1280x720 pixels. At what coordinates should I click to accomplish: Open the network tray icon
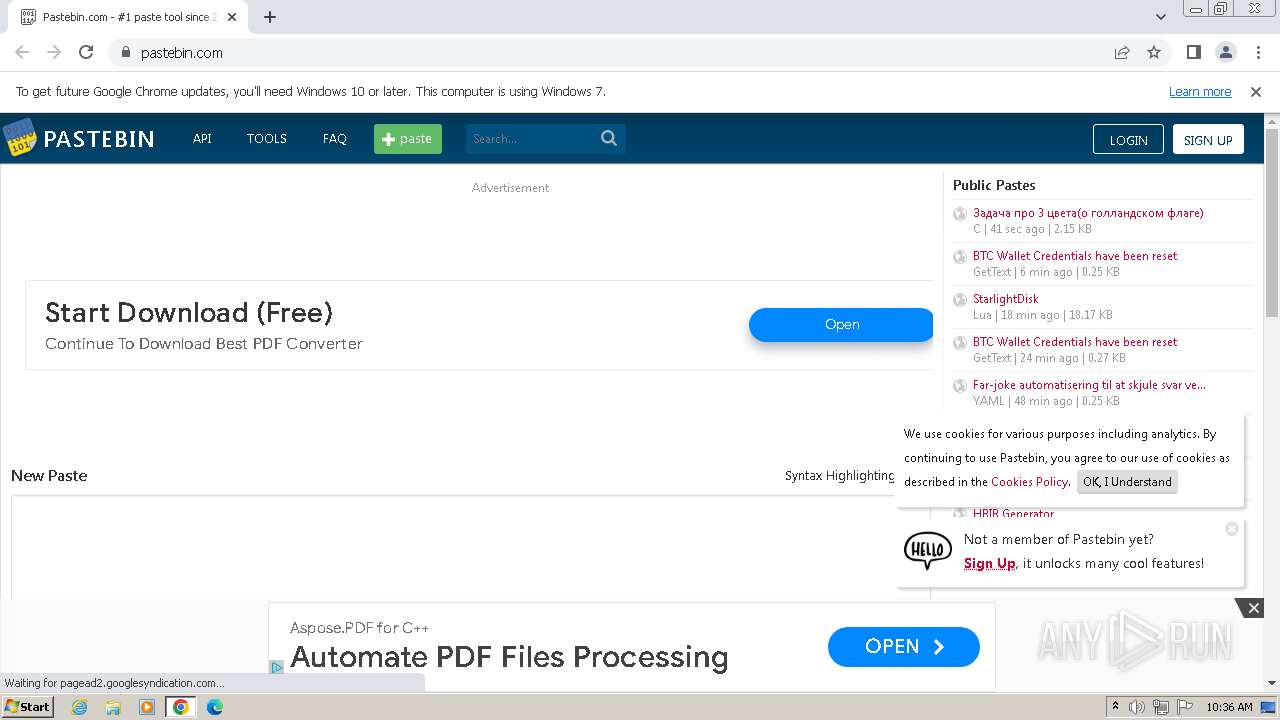1161,707
